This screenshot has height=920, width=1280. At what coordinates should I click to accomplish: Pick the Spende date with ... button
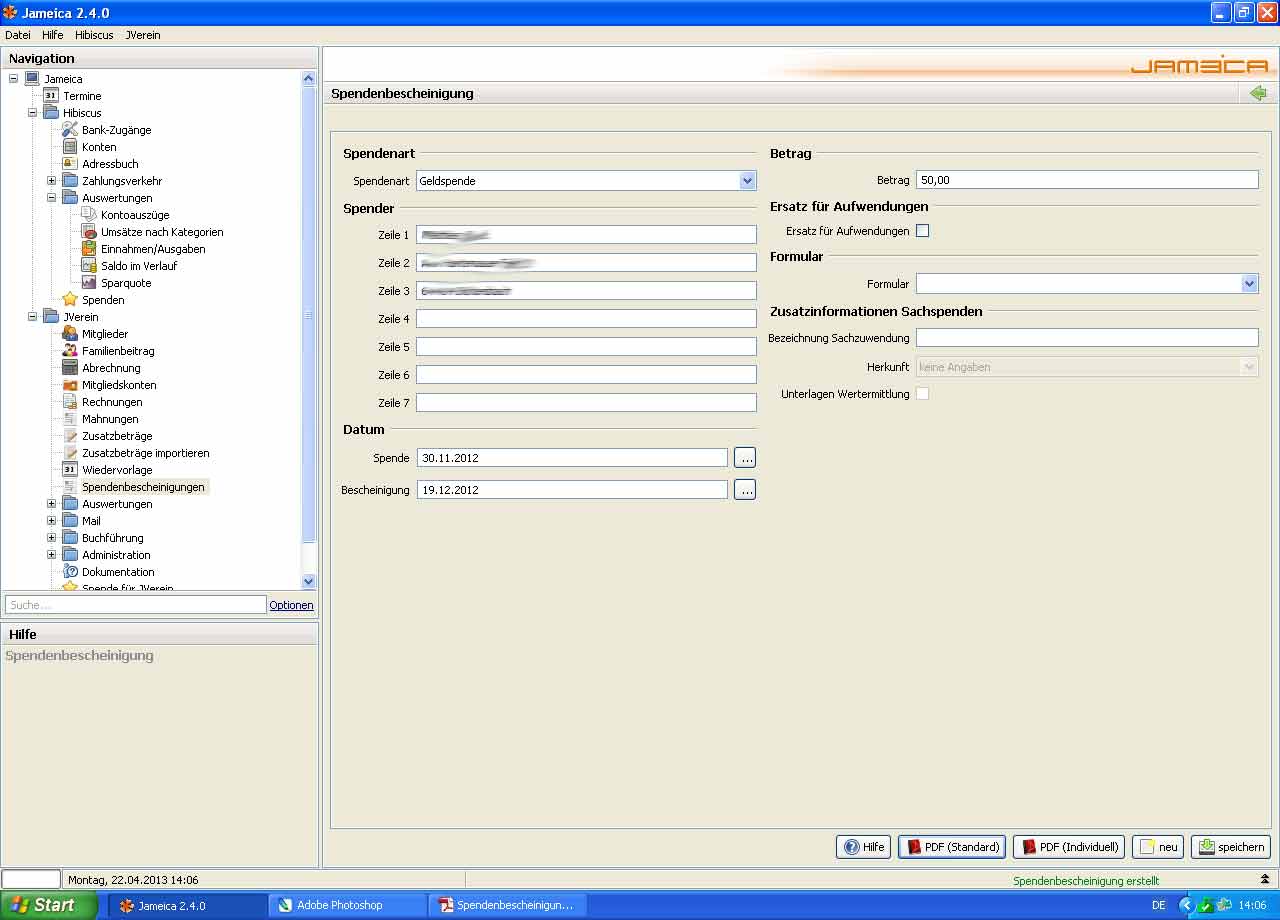pyautogui.click(x=745, y=458)
